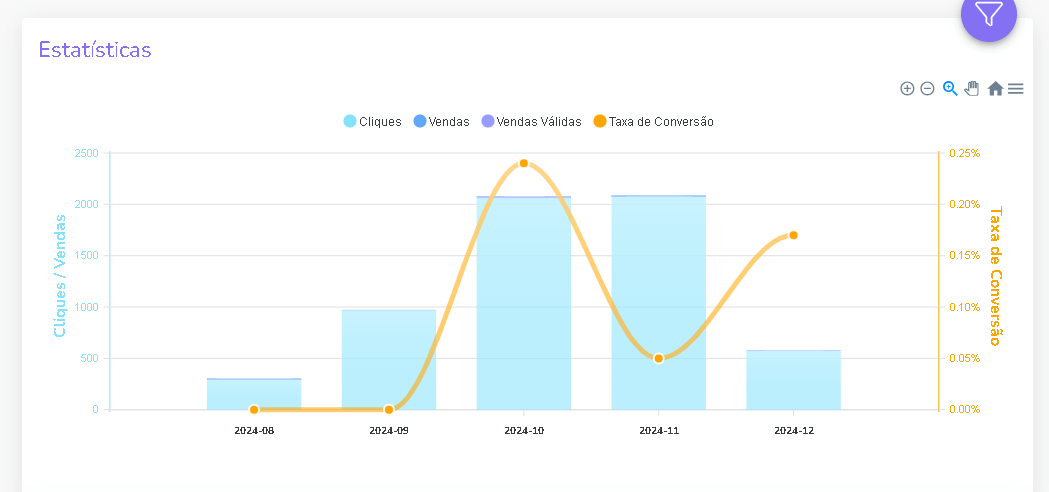Click the 2024-08 bar in chart
Viewport: 1049px width, 492px height.
click(x=254, y=391)
